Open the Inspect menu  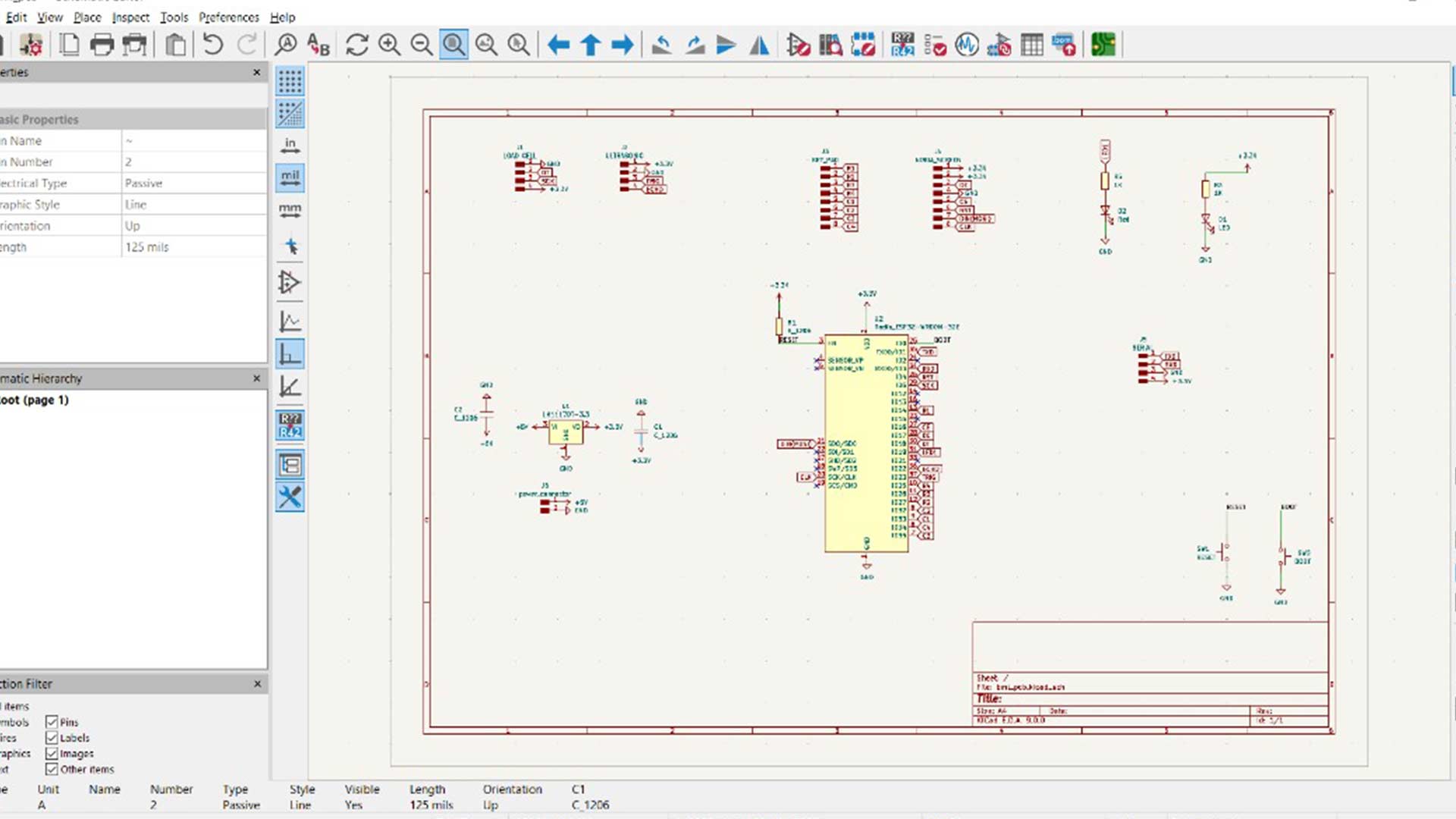(x=130, y=17)
